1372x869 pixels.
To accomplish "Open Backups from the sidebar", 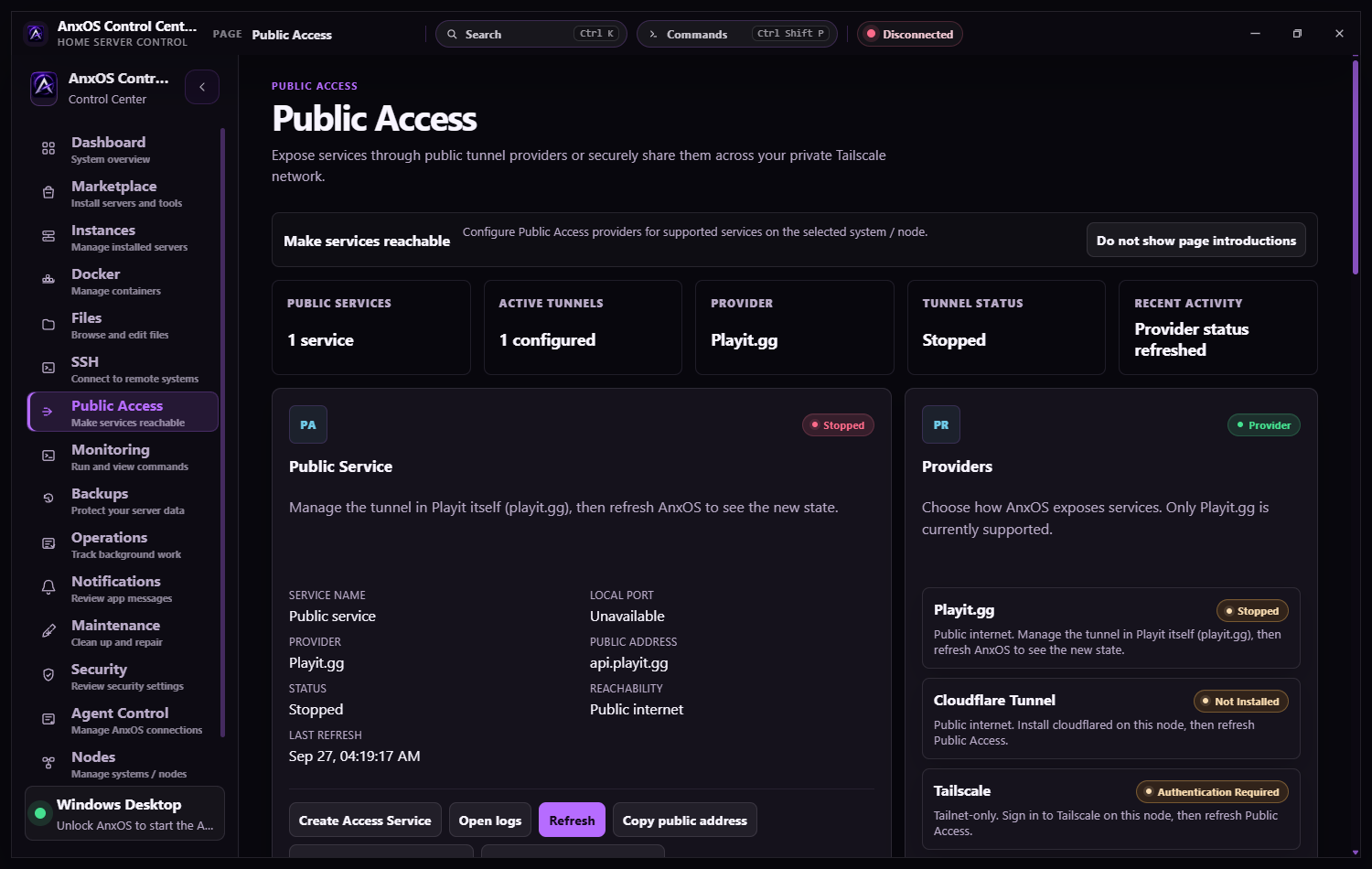I will [123, 500].
